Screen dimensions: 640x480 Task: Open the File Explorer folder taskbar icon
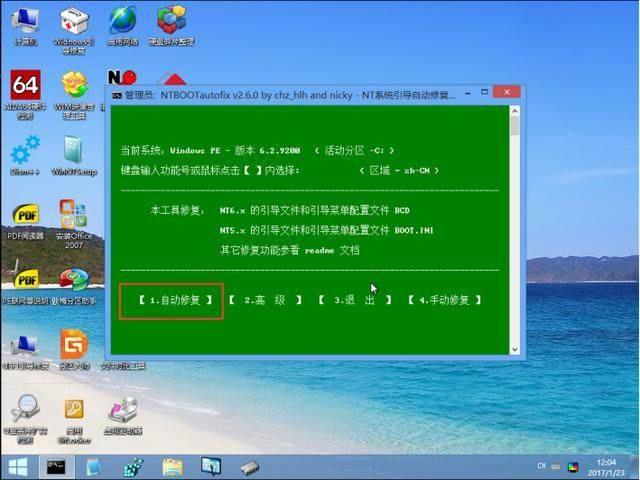click(172, 468)
